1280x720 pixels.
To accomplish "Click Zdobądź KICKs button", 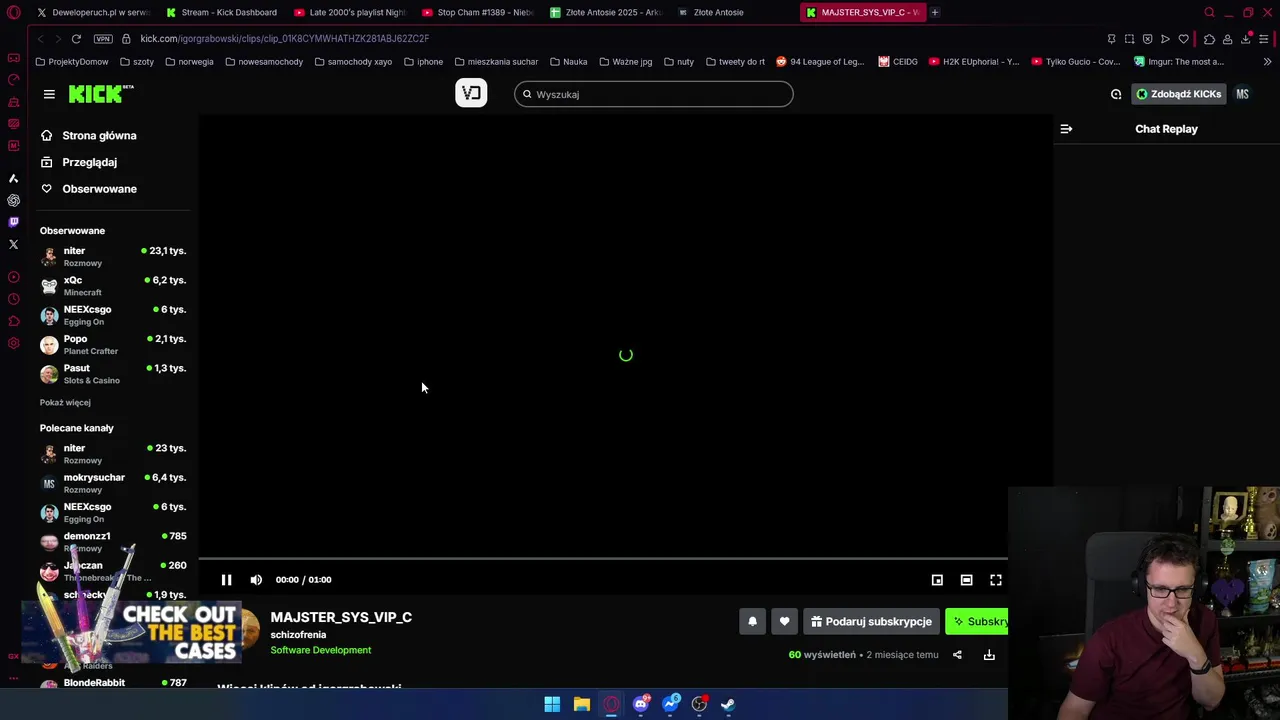I will coord(1178,94).
